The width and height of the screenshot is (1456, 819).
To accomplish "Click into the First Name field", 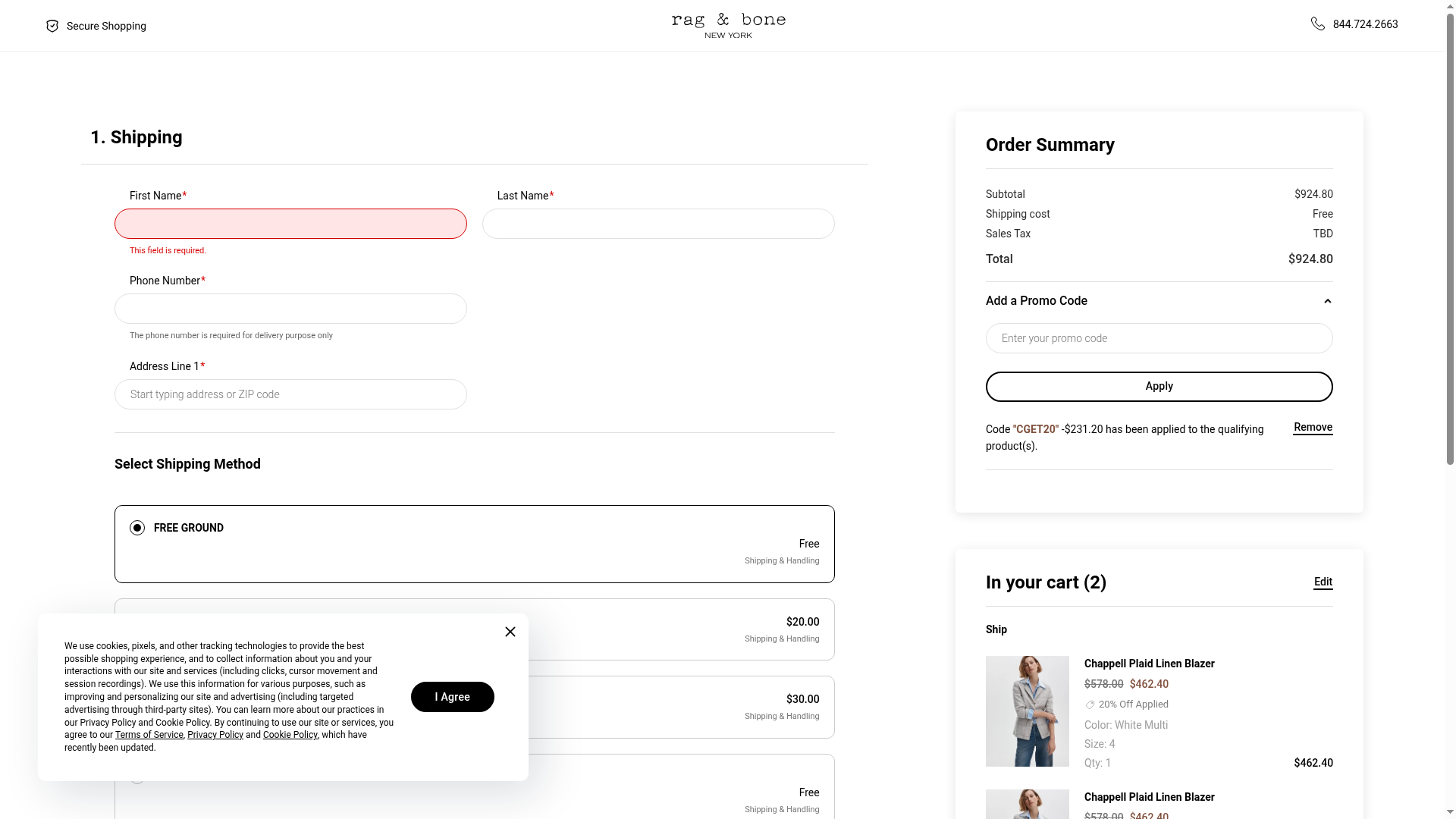I will [x=290, y=224].
